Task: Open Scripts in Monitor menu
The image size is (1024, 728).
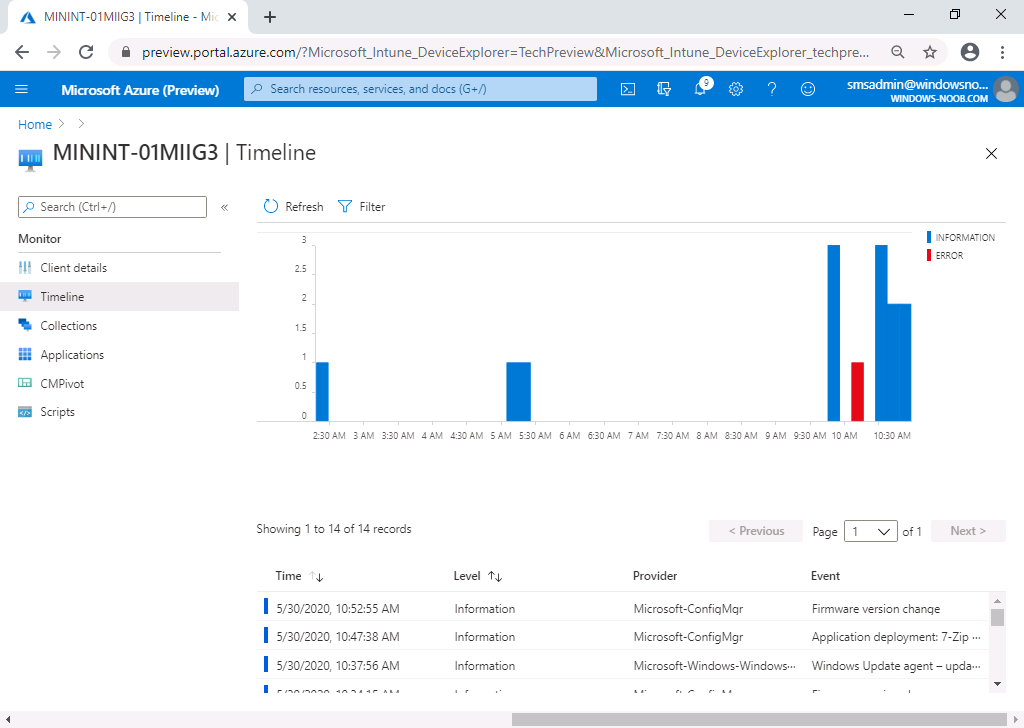Action: pyautogui.click(x=120, y=412)
